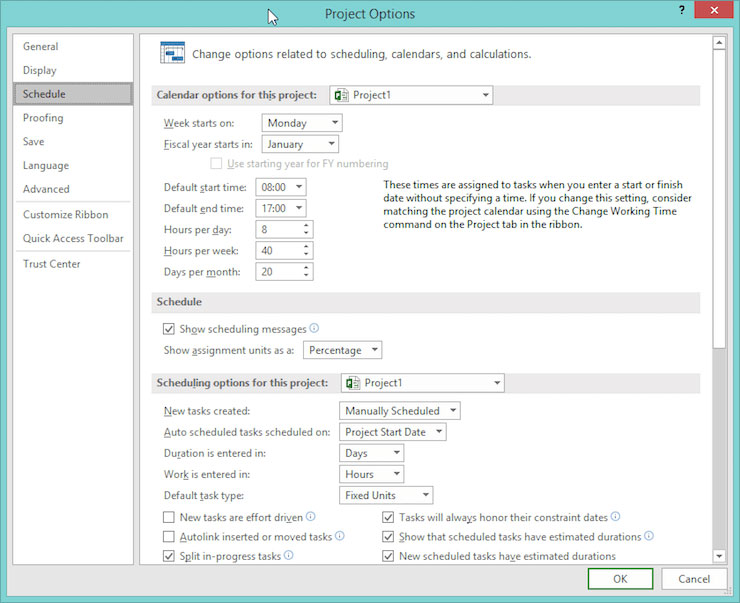Increase Hours per day with spinner
The width and height of the screenshot is (740, 603).
tap(306, 225)
